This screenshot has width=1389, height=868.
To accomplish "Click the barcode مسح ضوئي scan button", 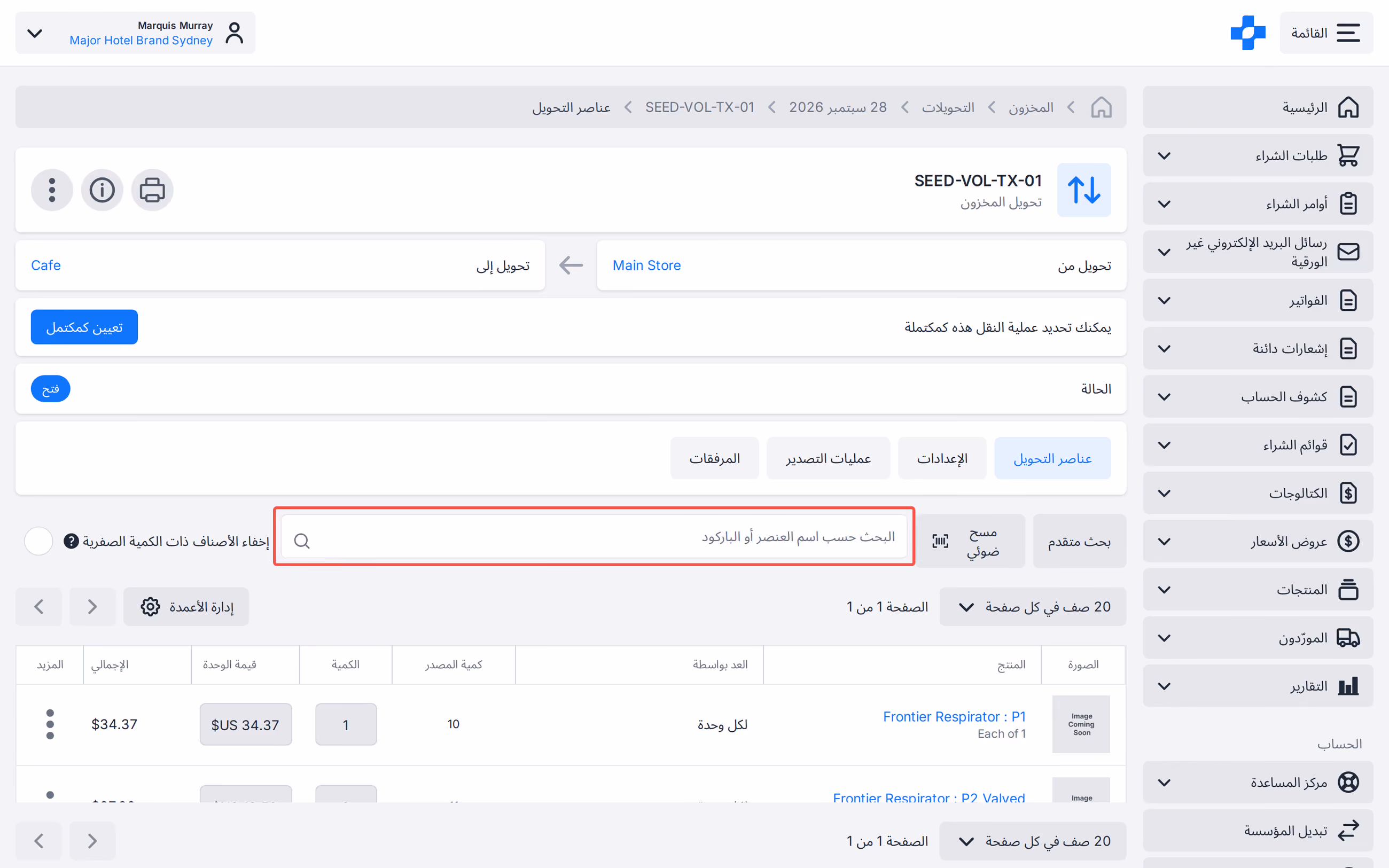I will coord(970,541).
